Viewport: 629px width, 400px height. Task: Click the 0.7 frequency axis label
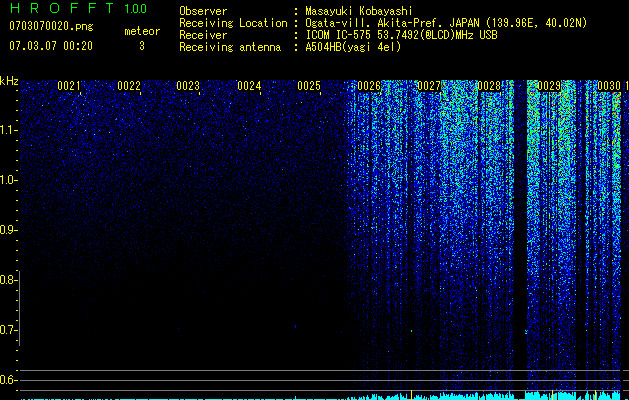coord(8,330)
